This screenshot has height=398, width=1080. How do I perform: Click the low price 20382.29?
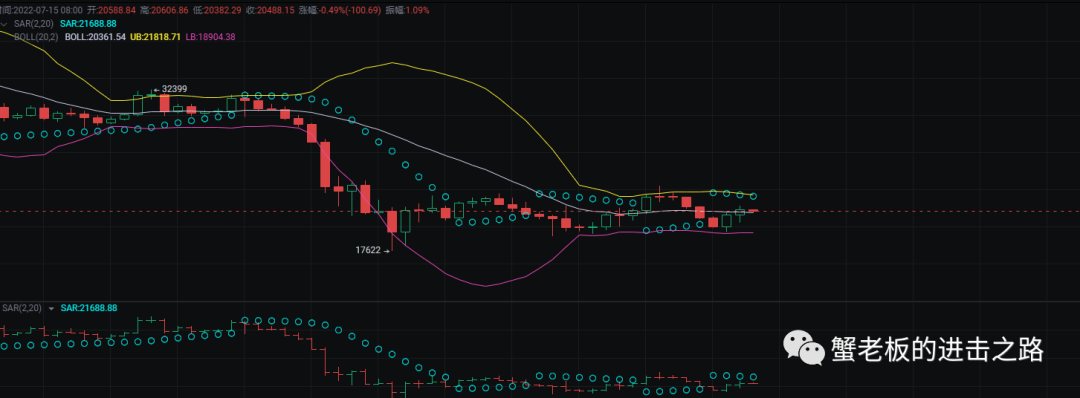[221, 11]
